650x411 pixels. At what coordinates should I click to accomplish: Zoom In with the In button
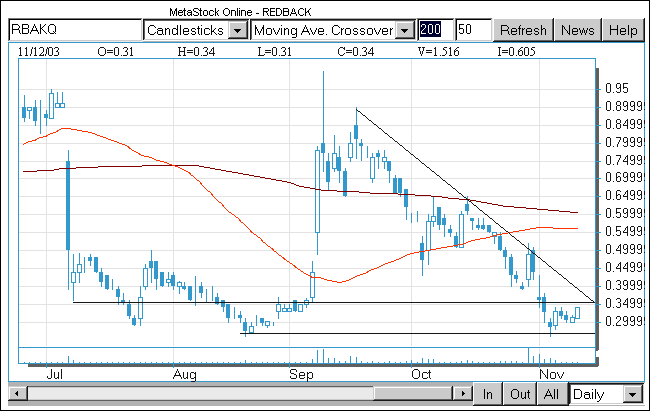point(488,394)
